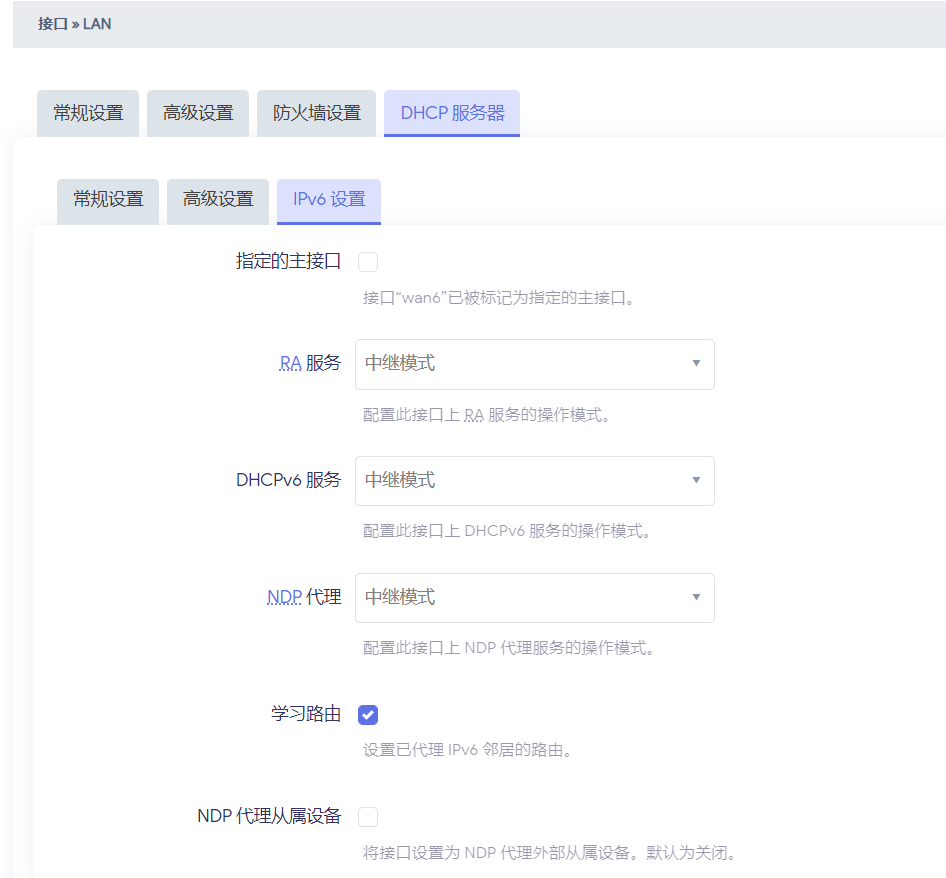Enable the 指定的主接口 checkbox
The image size is (946, 878).
point(368,262)
